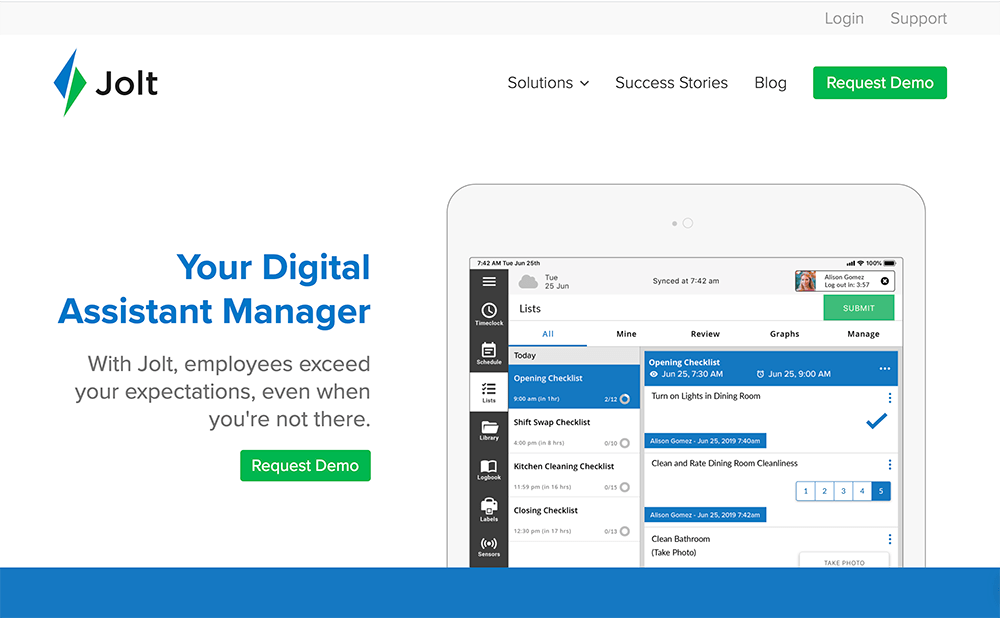Toggle the Closing Checklist progress circle
1000x618 pixels.
click(x=625, y=531)
